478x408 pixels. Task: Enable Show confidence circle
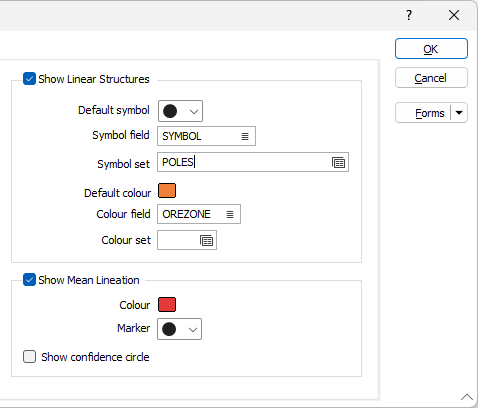[x=29, y=357]
